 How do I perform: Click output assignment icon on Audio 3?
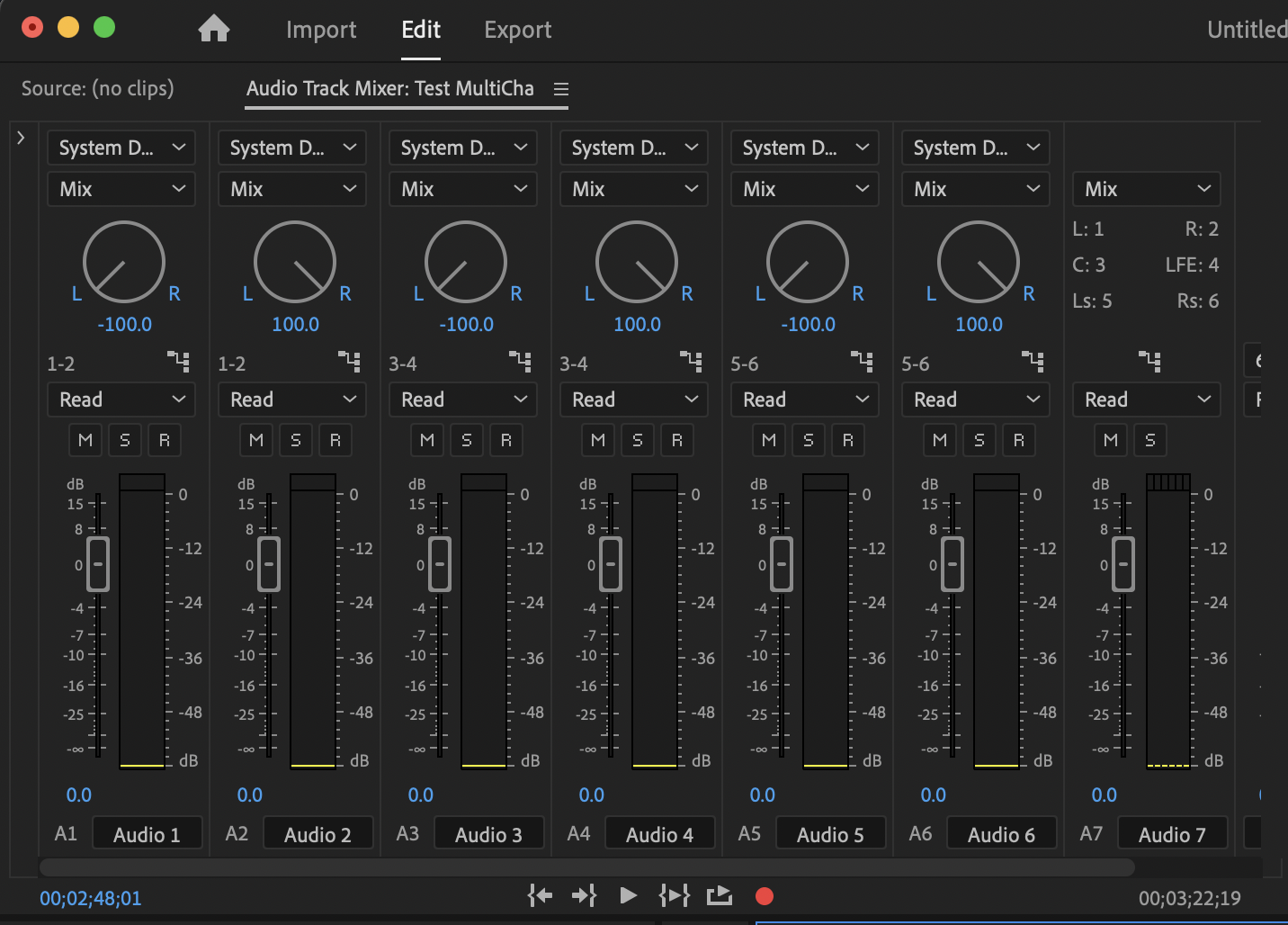(520, 362)
